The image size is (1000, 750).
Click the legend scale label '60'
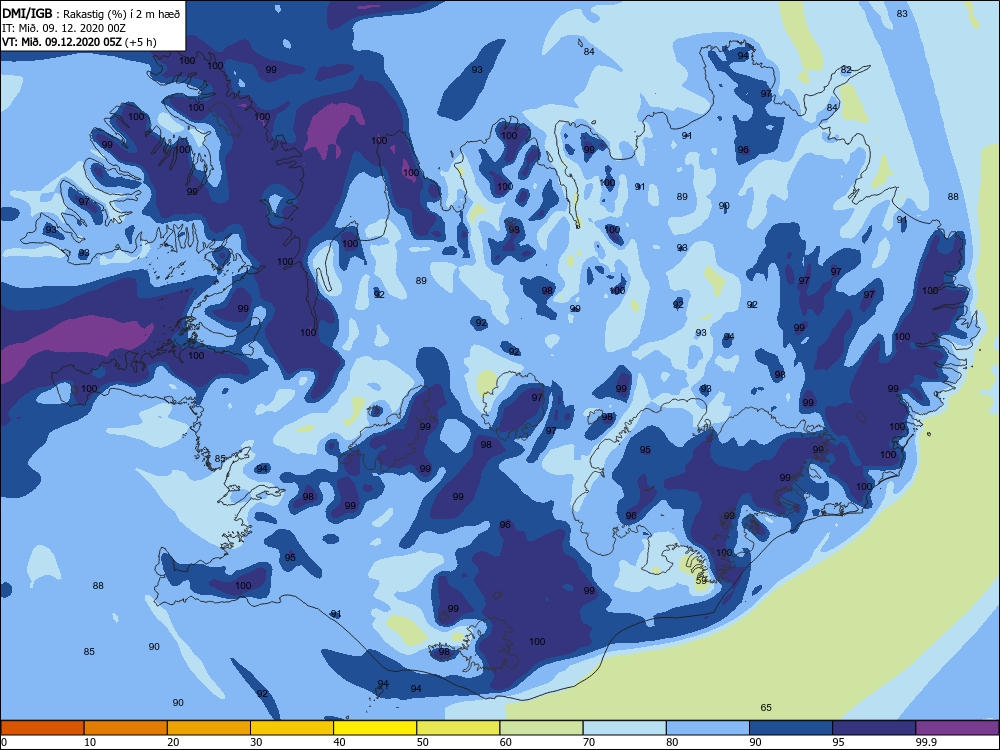tap(506, 742)
